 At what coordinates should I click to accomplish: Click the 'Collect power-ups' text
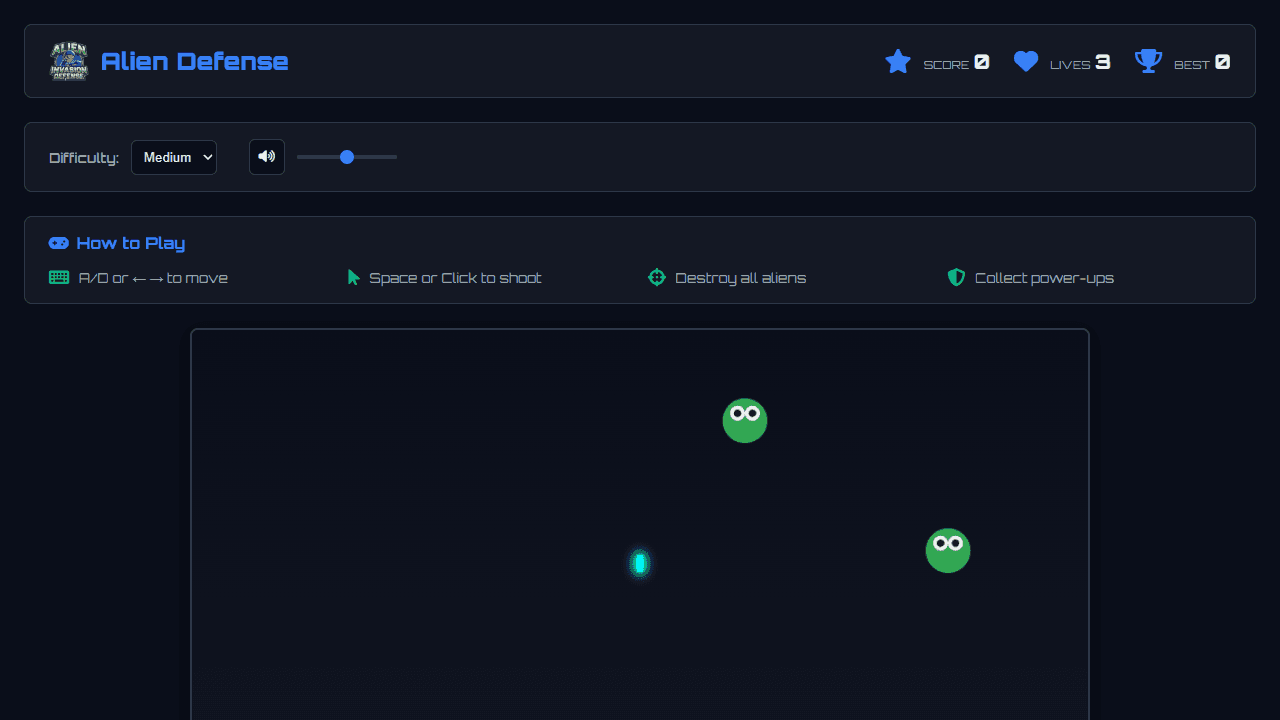pyautogui.click(x=1044, y=278)
